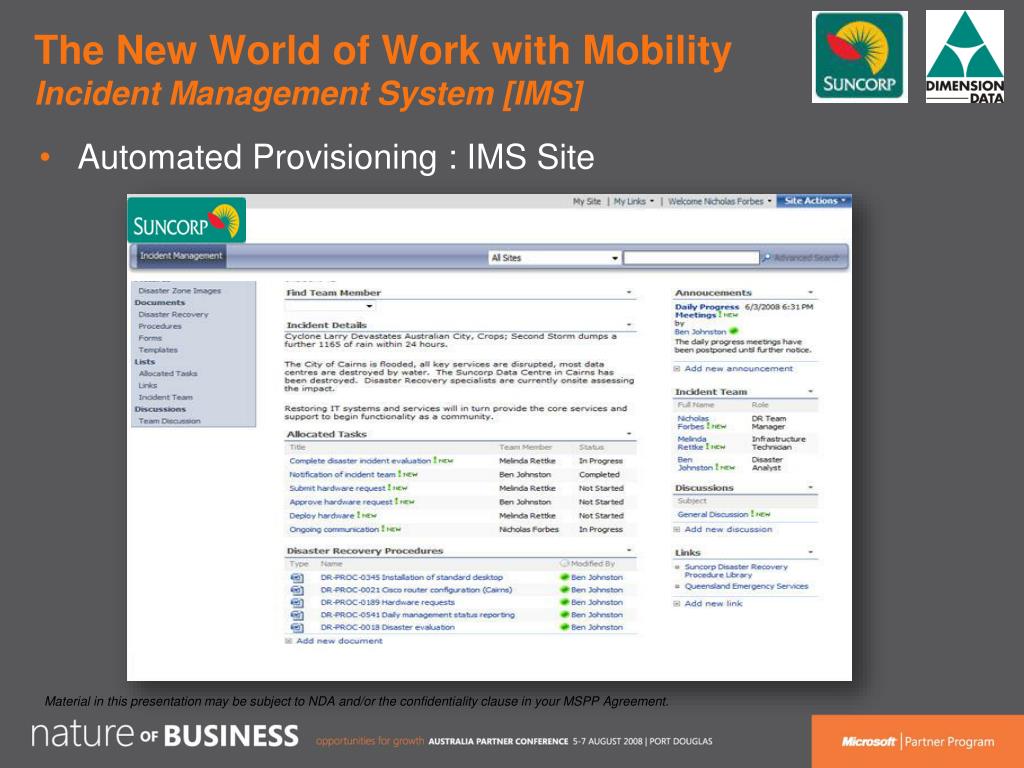Open the Incident Team web part menu arrow

(810, 392)
